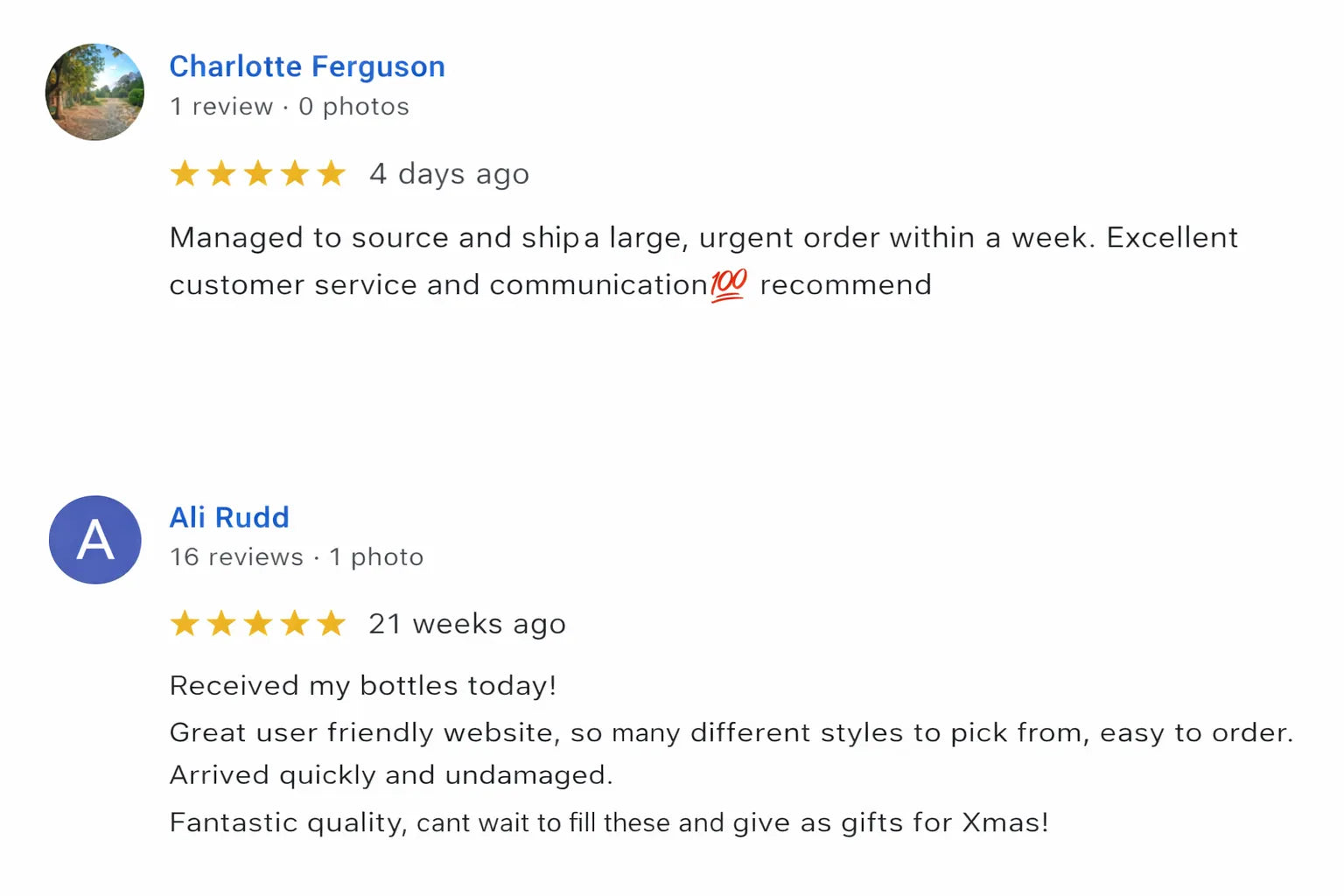Image resolution: width=1344 pixels, height=896 pixels.
Task: Click the "Received my bottles today!" line
Action: pyautogui.click(x=362, y=685)
